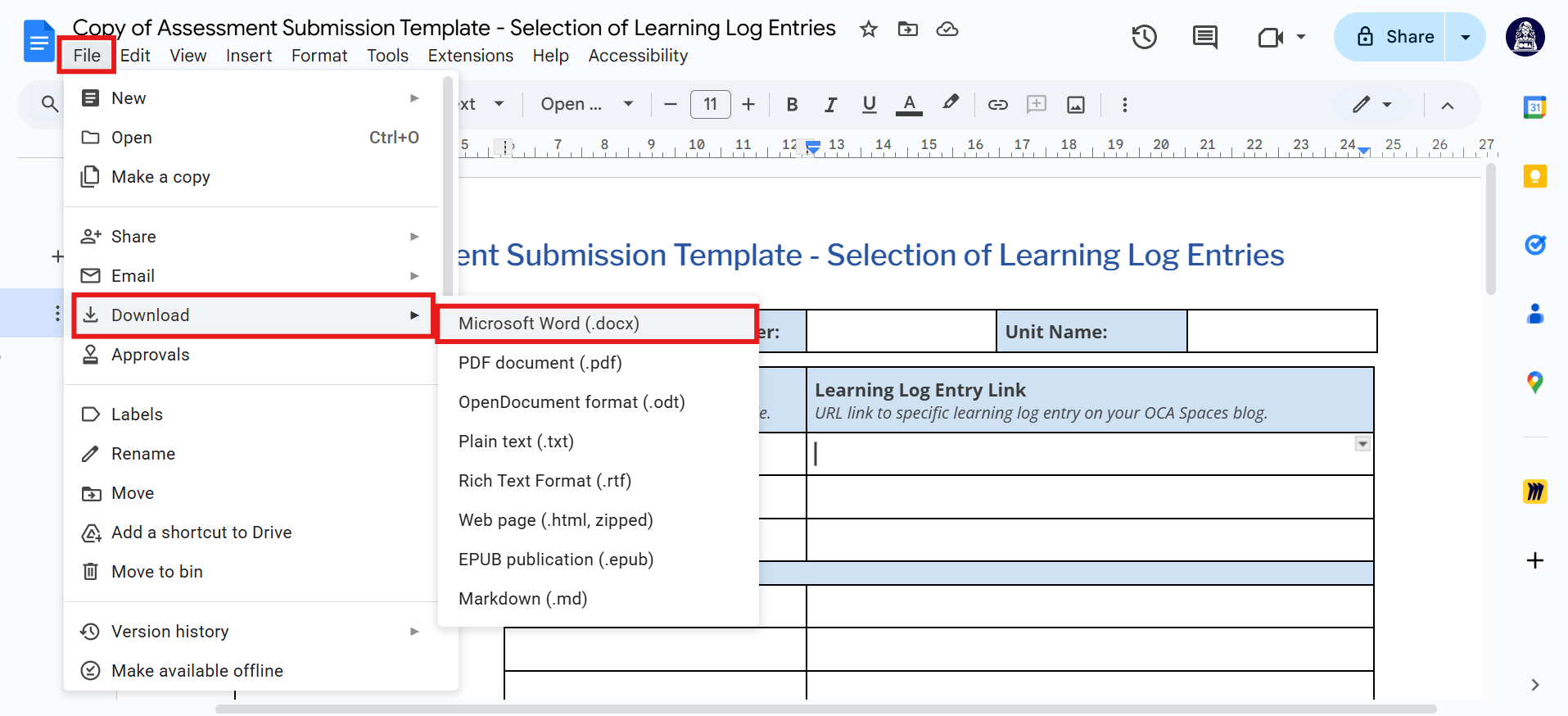Download as PDF document (.pdf)
Viewport: 1568px width, 716px height.
[x=598, y=363]
